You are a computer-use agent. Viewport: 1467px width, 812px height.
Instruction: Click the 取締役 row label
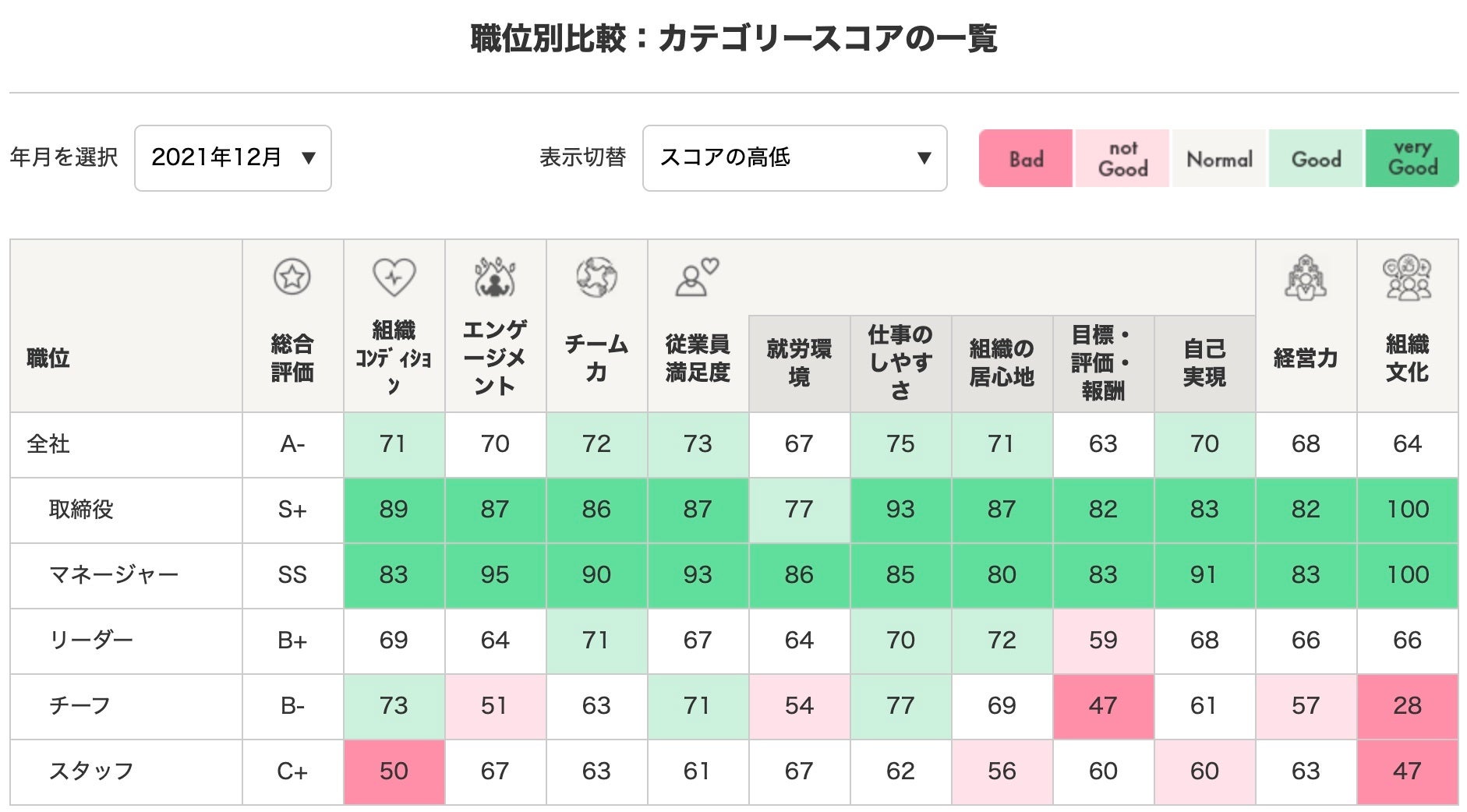81,510
